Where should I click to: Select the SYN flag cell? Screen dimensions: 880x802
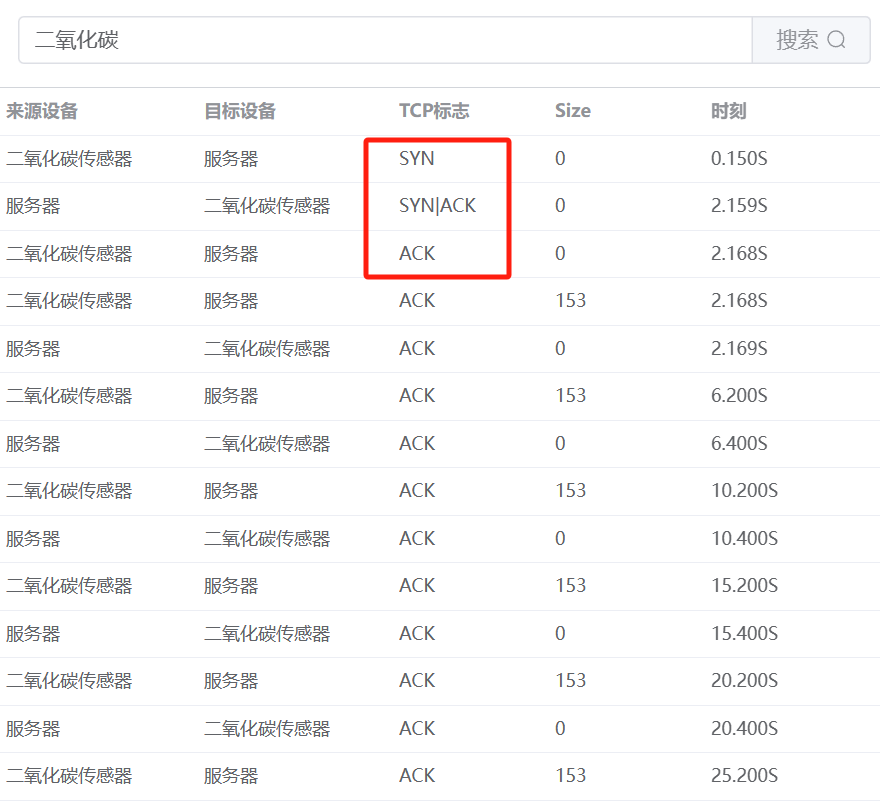click(417, 159)
